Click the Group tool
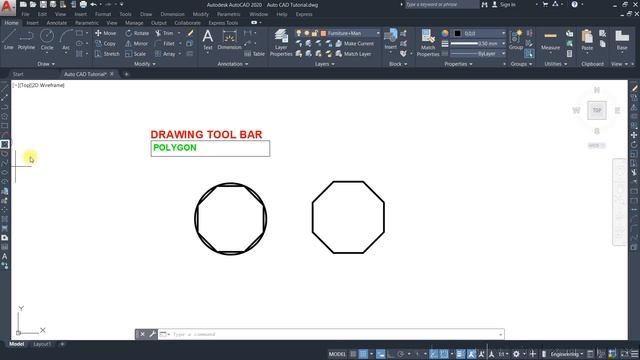This screenshot has height=360, width=640. pos(516,40)
